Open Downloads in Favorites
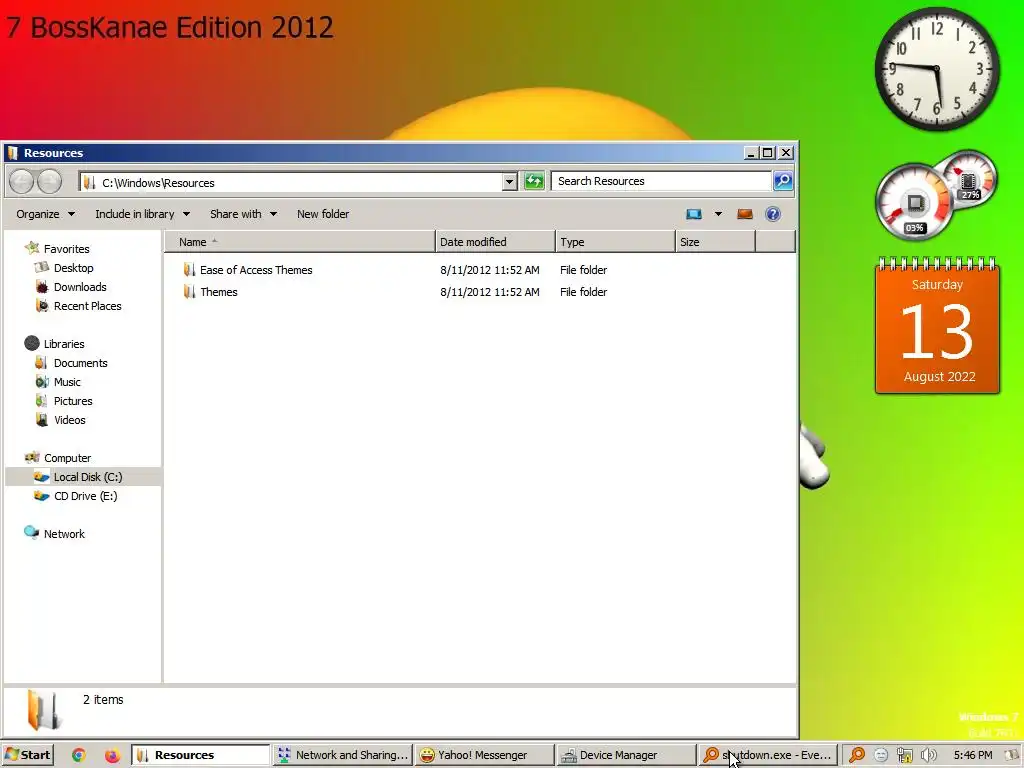1024x768 pixels. point(80,287)
